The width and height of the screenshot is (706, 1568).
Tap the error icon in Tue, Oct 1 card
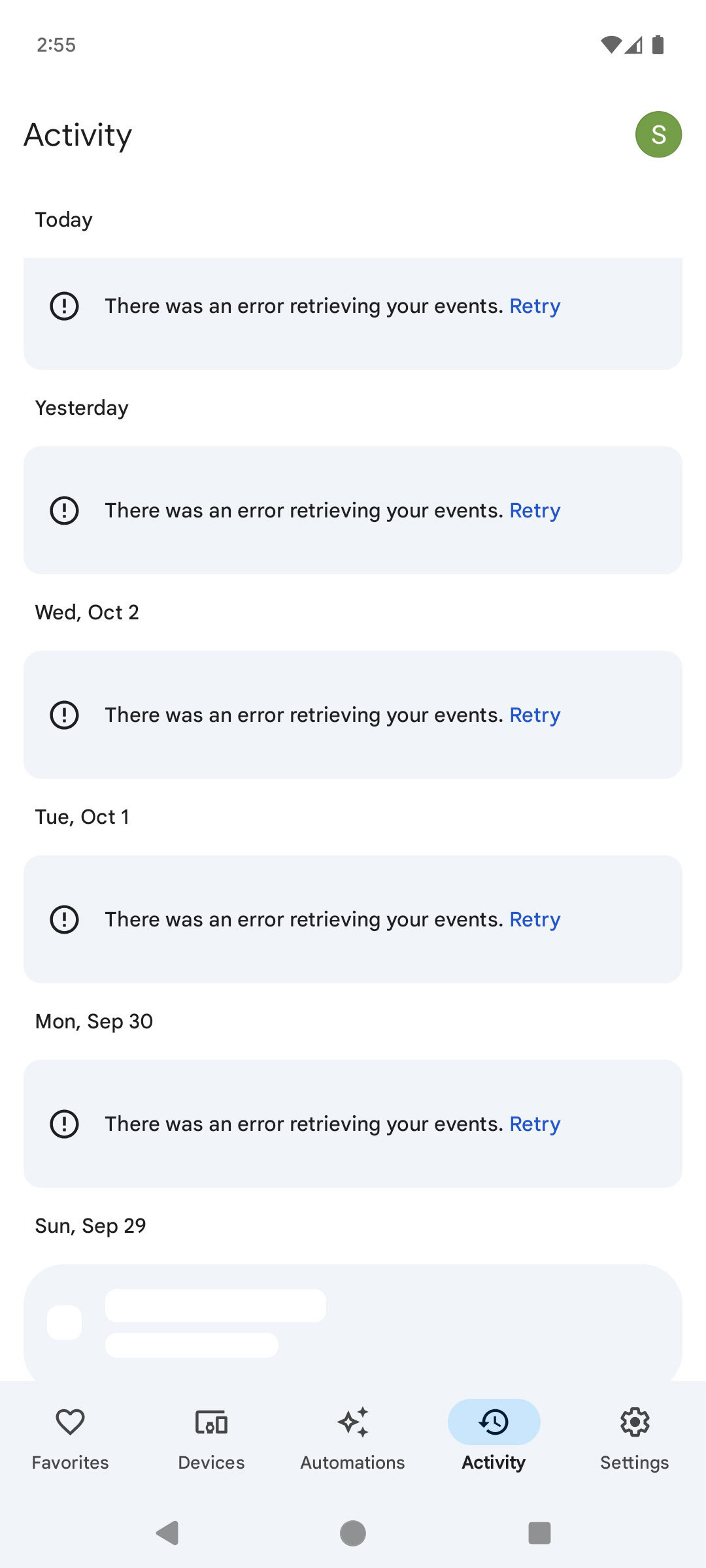point(64,919)
